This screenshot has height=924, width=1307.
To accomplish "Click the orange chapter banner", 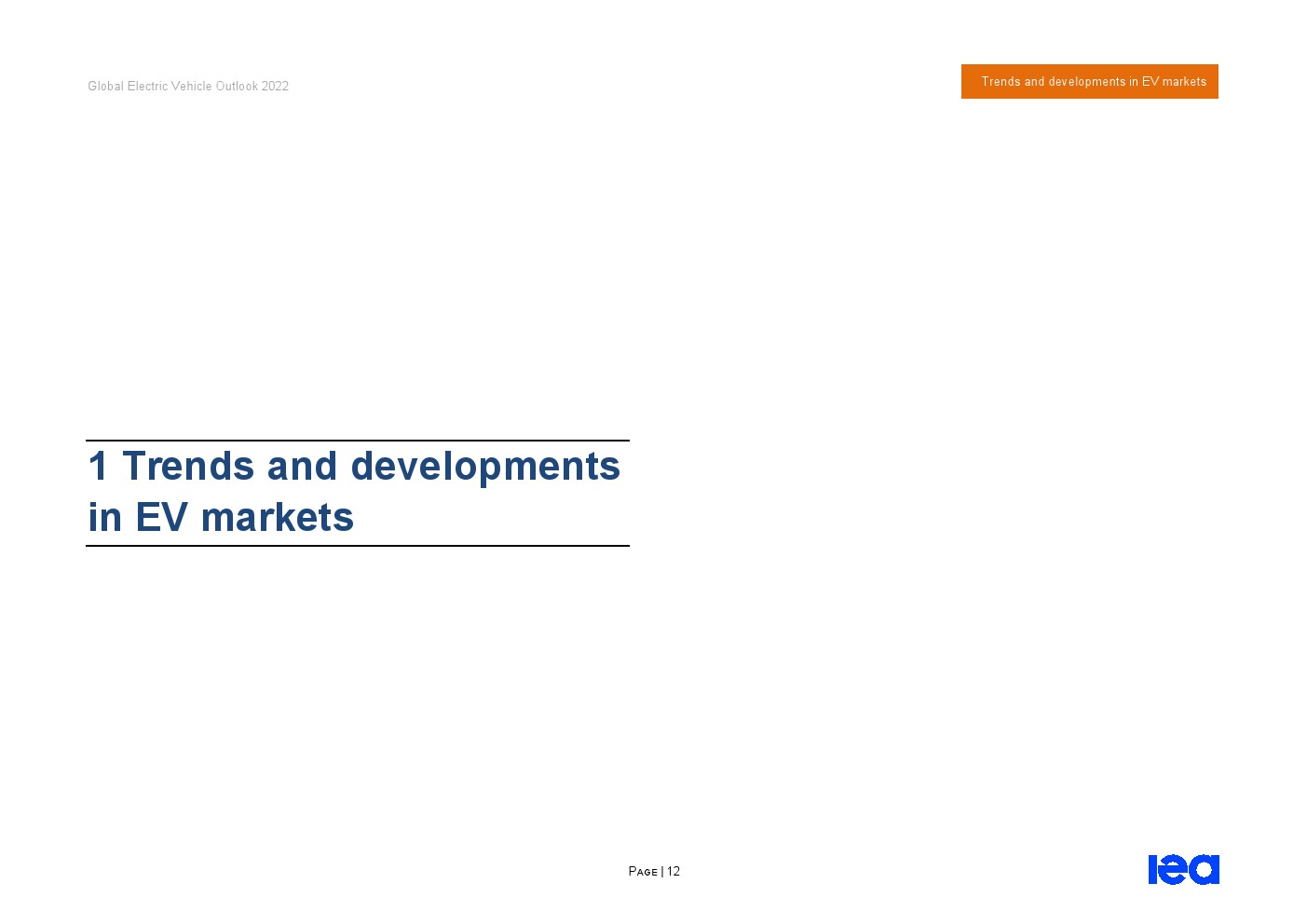I will coord(1089,82).
